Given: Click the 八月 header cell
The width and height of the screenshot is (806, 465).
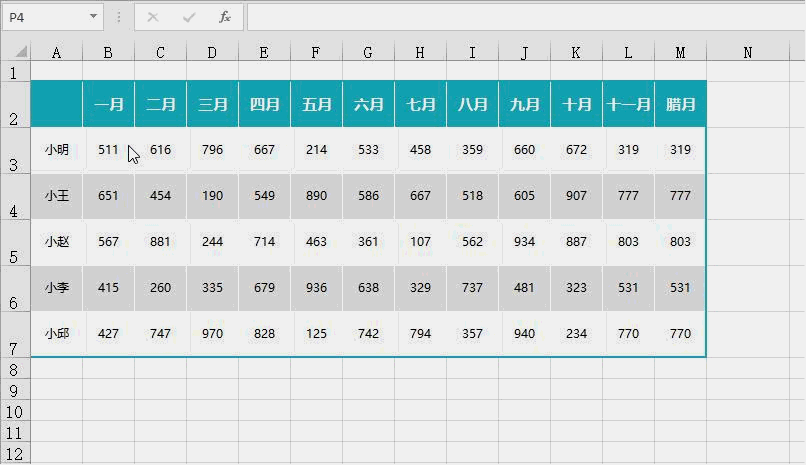Looking at the screenshot, I should tap(472, 104).
